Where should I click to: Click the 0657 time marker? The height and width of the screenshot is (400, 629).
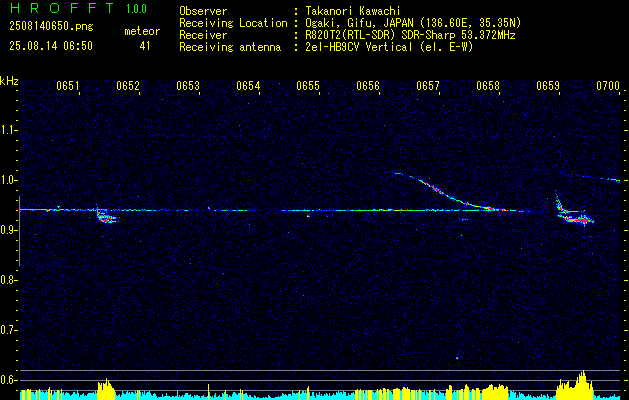click(x=428, y=86)
